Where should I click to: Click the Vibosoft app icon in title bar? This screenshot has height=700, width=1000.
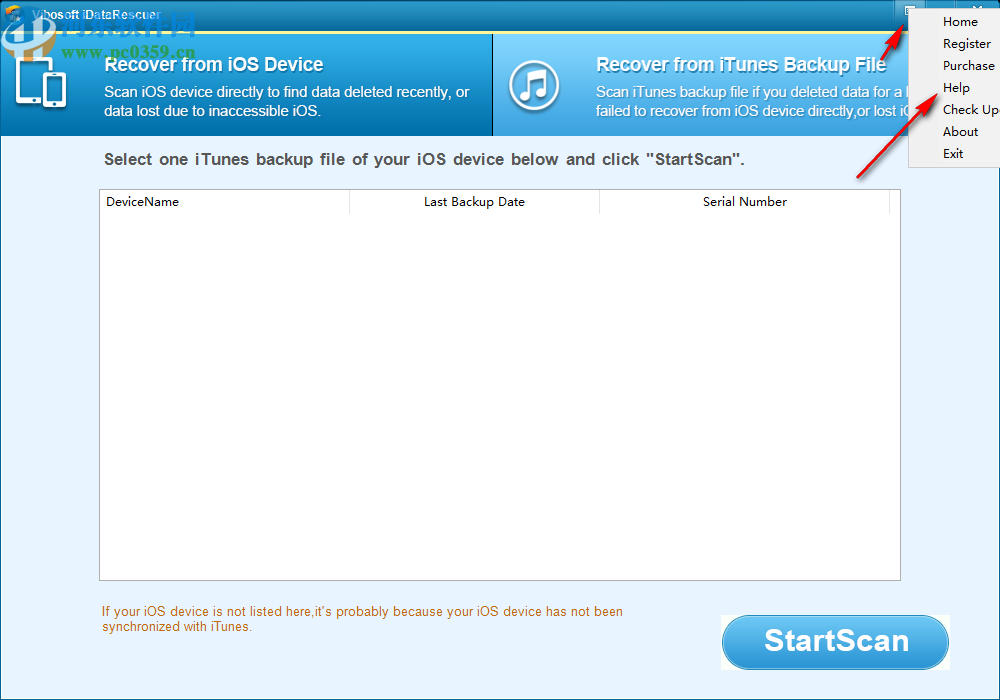(x=14, y=13)
